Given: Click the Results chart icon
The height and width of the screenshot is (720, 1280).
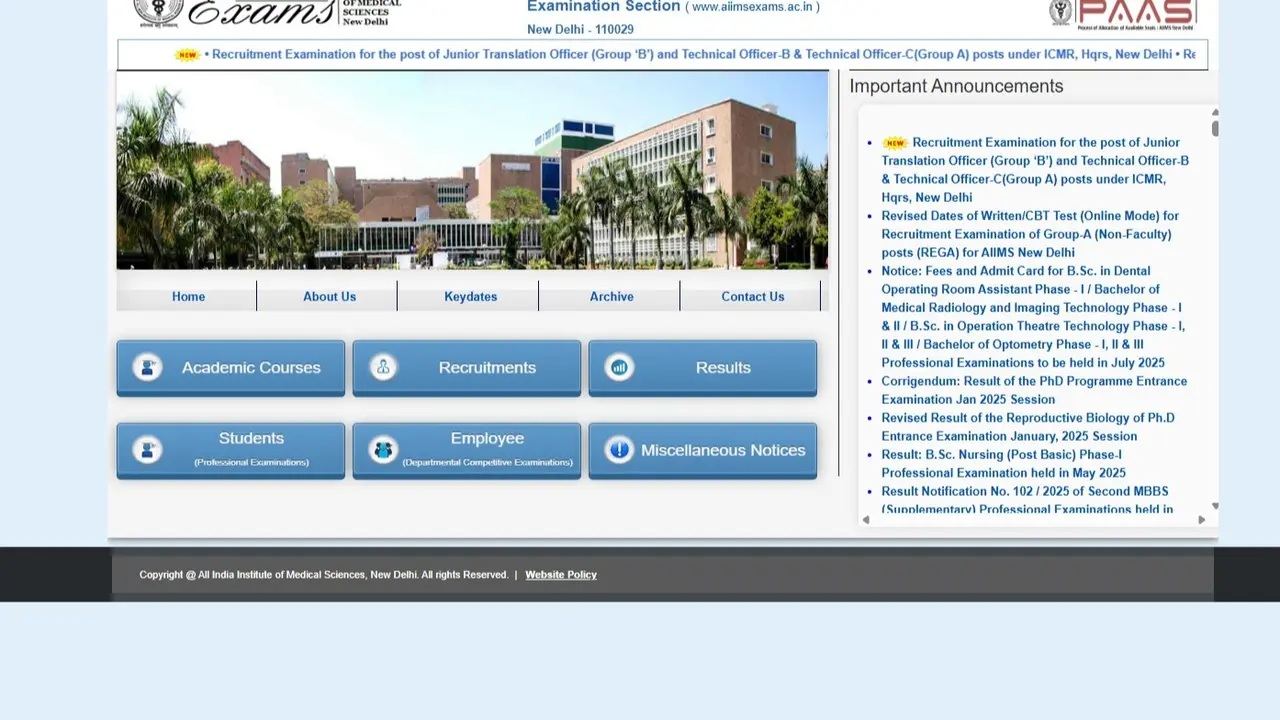Looking at the screenshot, I should 619,367.
